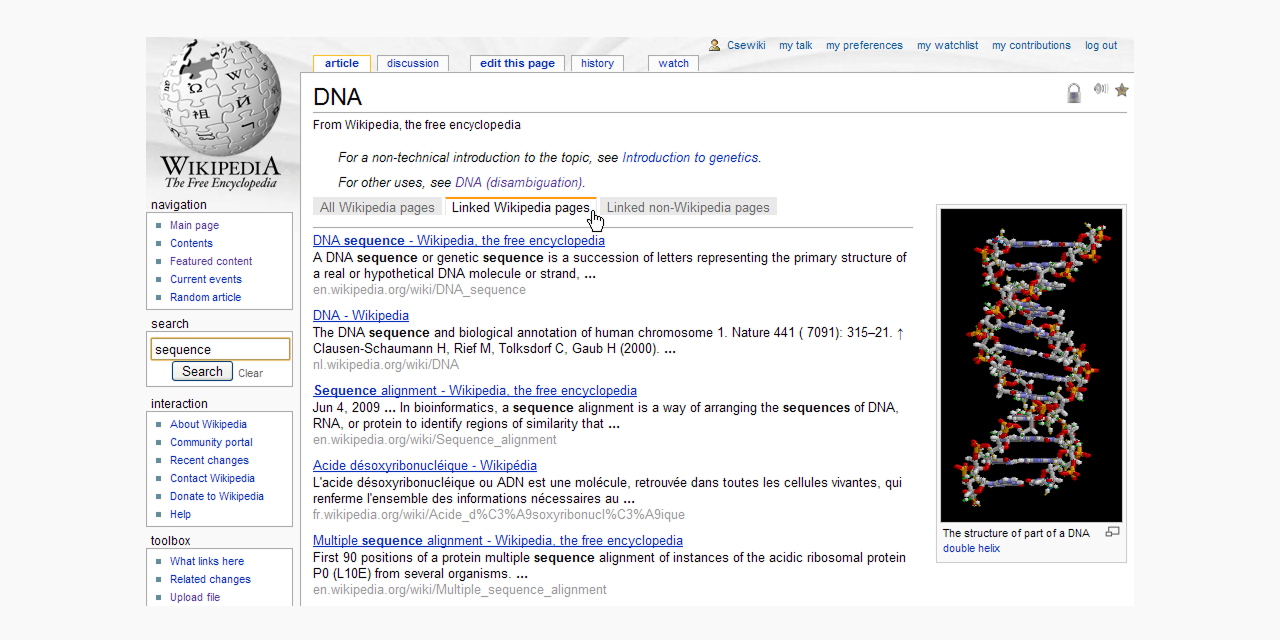
Task: Click the log out link
Action: click(1101, 45)
